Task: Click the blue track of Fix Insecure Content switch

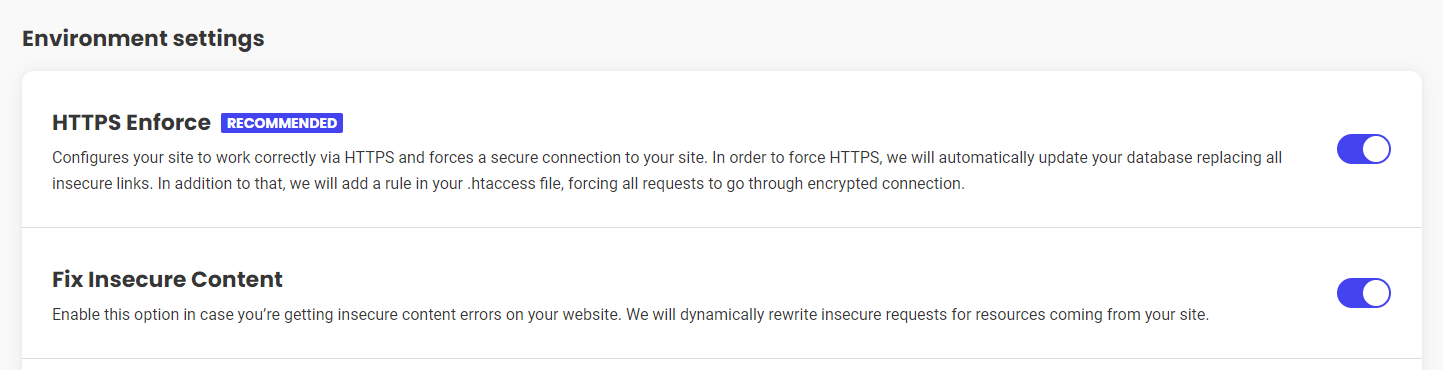Action: pyautogui.click(x=1350, y=293)
